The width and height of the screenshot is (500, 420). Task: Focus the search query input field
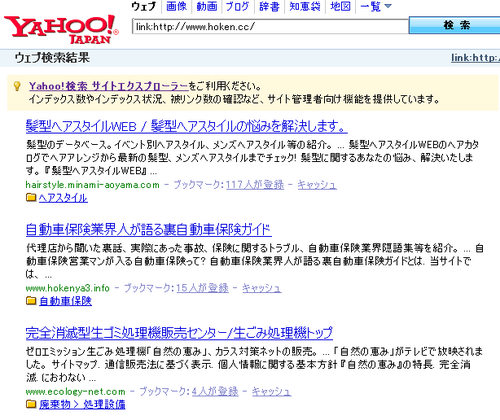(x=270, y=26)
